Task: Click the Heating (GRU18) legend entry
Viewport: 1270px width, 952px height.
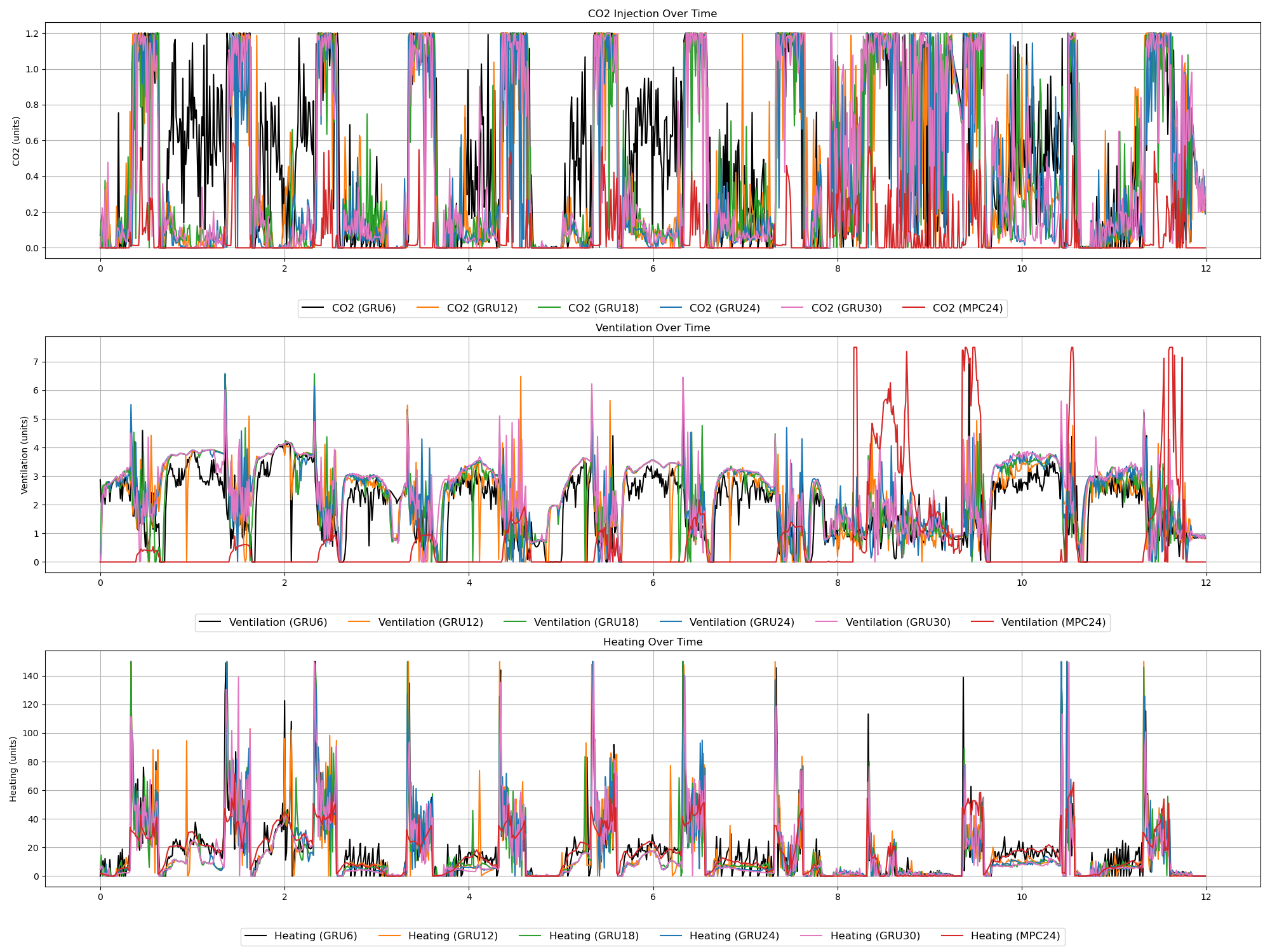Action: pos(593,936)
